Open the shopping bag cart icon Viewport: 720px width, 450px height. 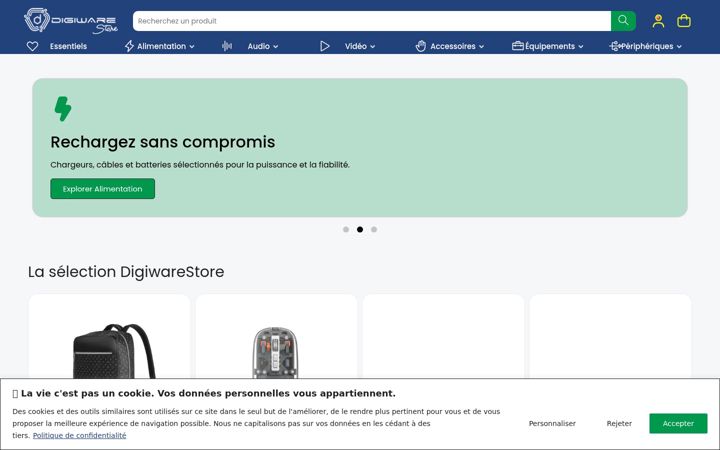coord(684,21)
